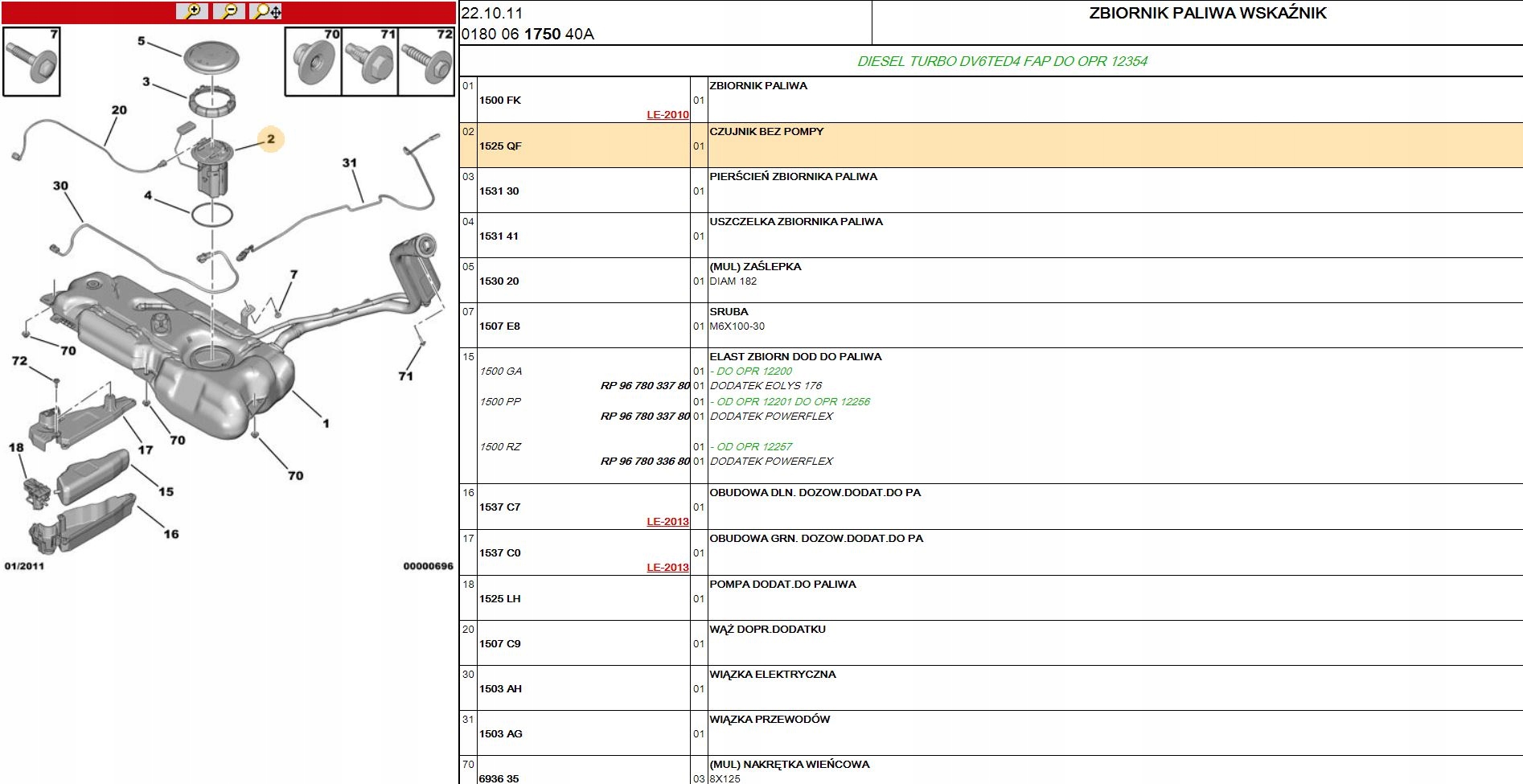Click the CZUJNIK BEZ POMPY description
1523x784 pixels.
coord(766,132)
